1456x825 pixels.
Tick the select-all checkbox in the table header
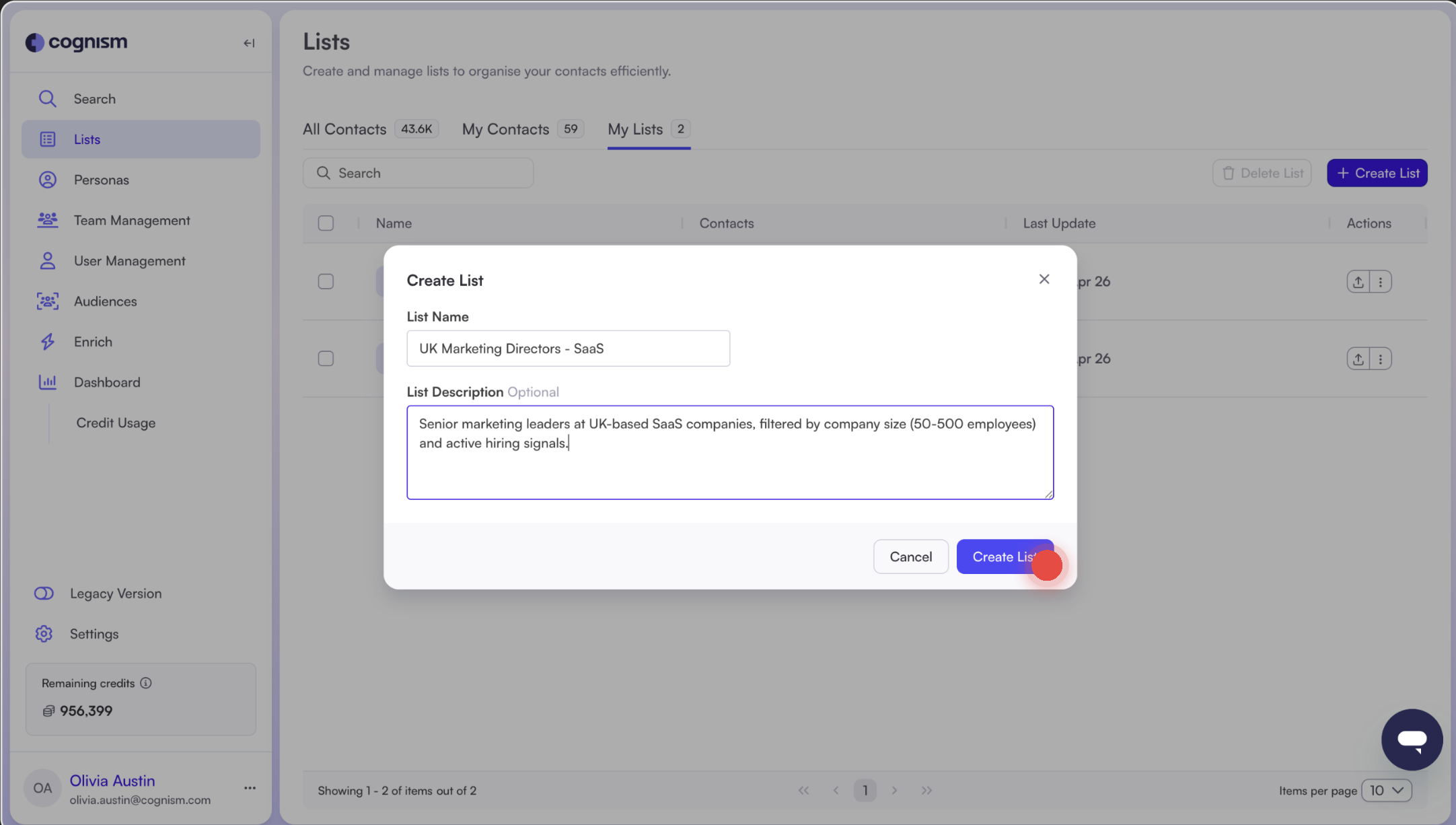point(326,223)
